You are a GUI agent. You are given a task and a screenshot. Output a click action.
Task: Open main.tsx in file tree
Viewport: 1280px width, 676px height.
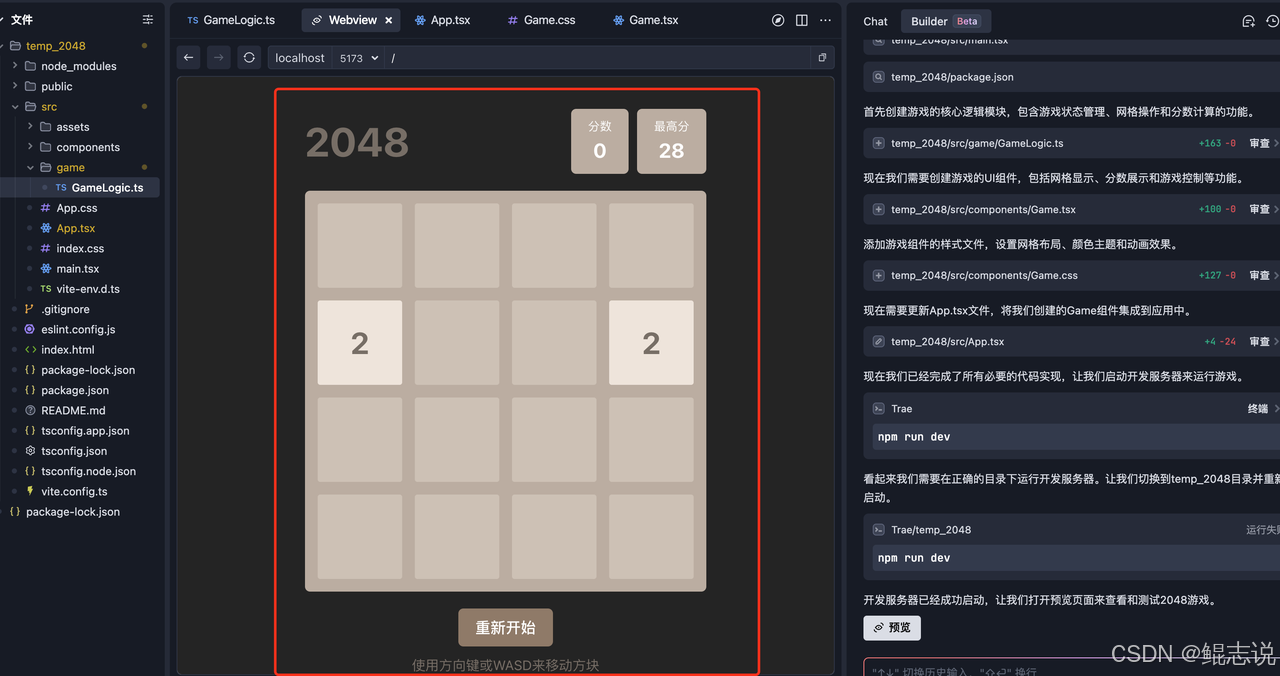pos(77,269)
